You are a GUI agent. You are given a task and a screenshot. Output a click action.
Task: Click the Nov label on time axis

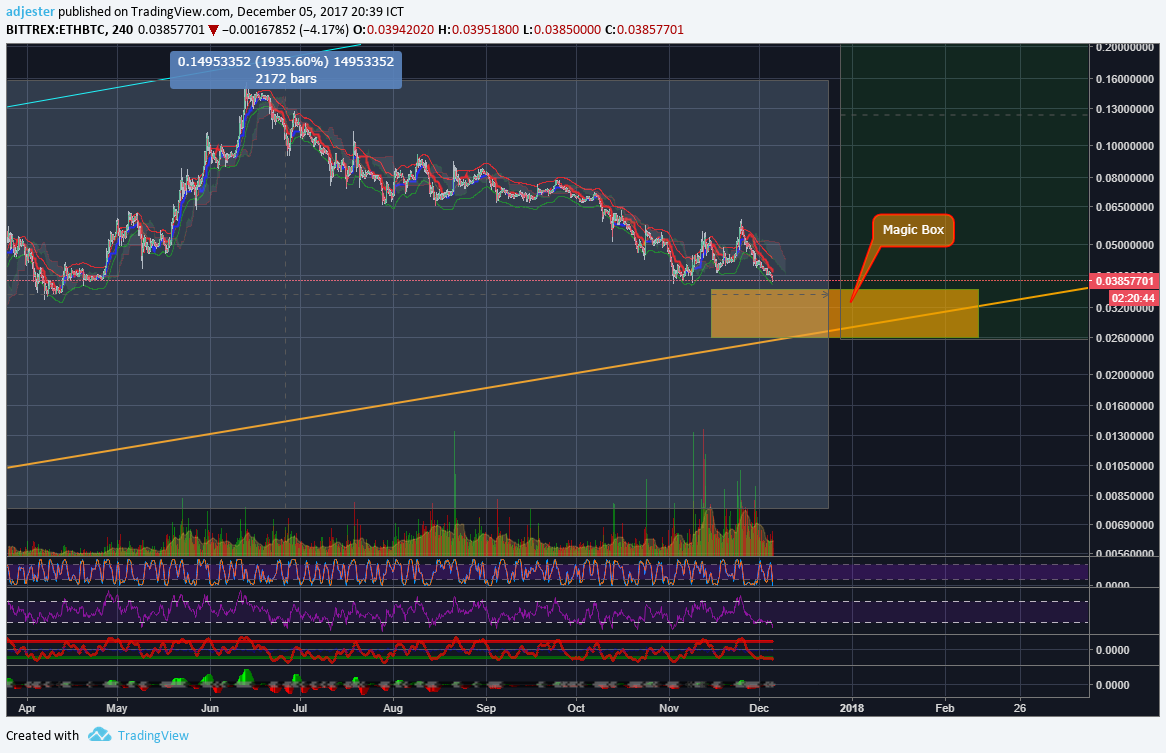click(669, 708)
